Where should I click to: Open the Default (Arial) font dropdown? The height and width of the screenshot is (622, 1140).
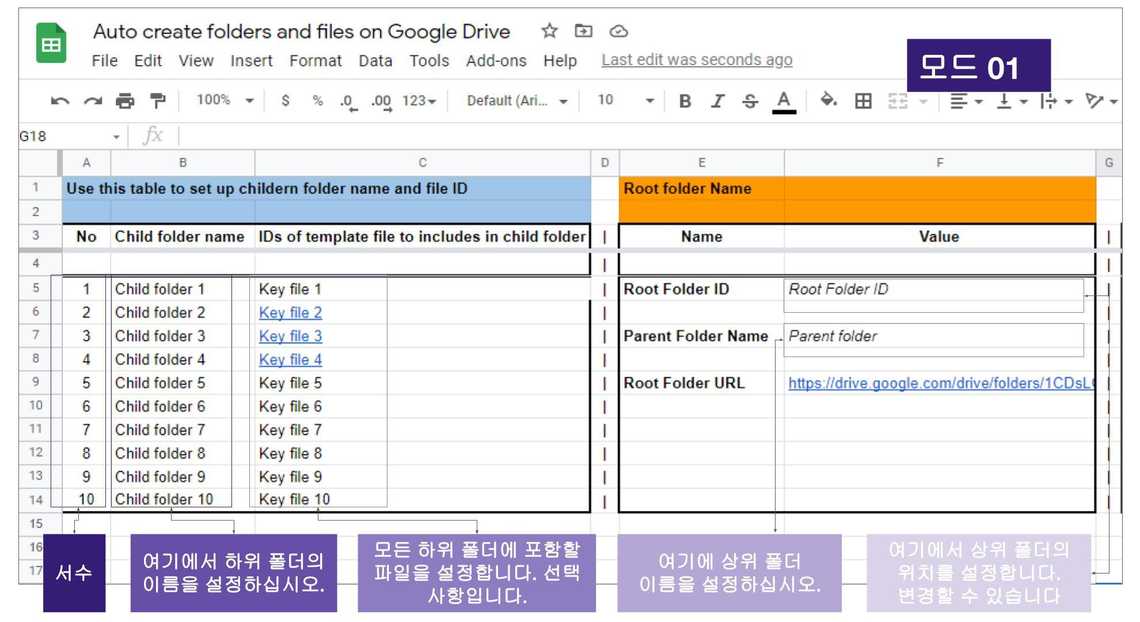coord(517,101)
